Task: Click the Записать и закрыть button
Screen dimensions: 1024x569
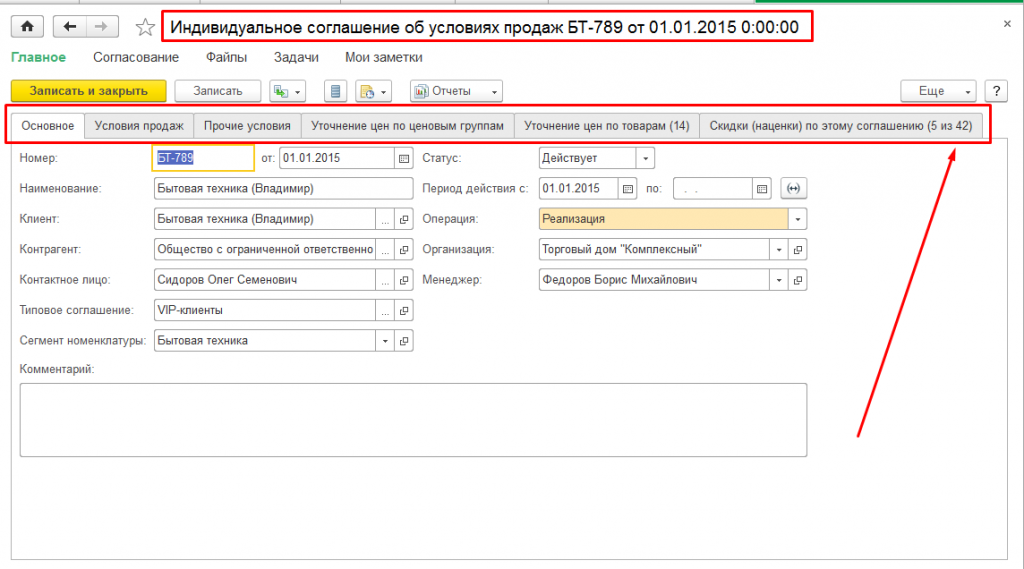Action: [x=88, y=91]
